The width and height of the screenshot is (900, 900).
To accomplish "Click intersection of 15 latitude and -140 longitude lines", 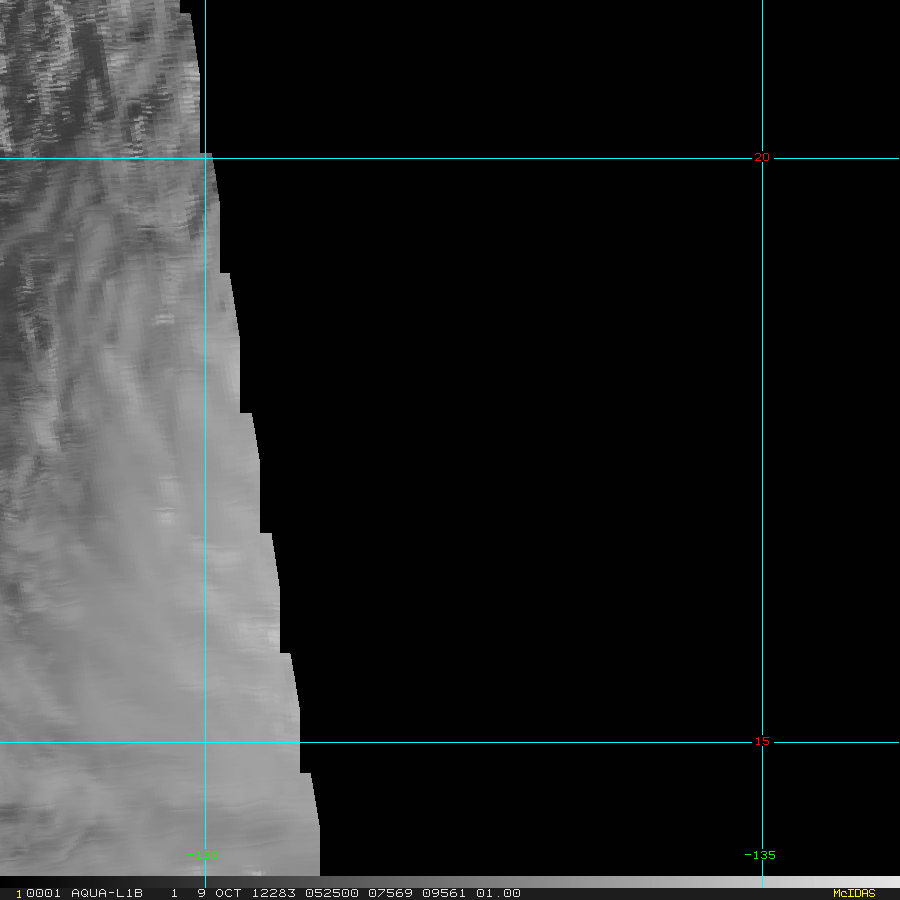I will (x=205, y=742).
